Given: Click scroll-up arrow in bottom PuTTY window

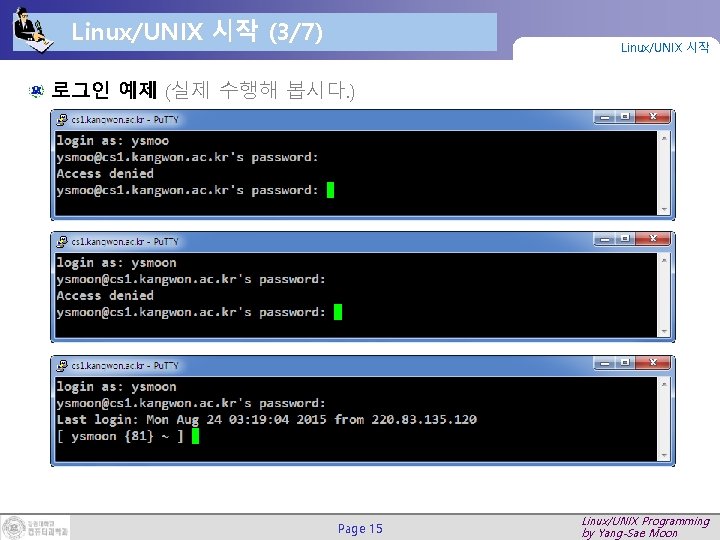Looking at the screenshot, I should click(x=664, y=384).
